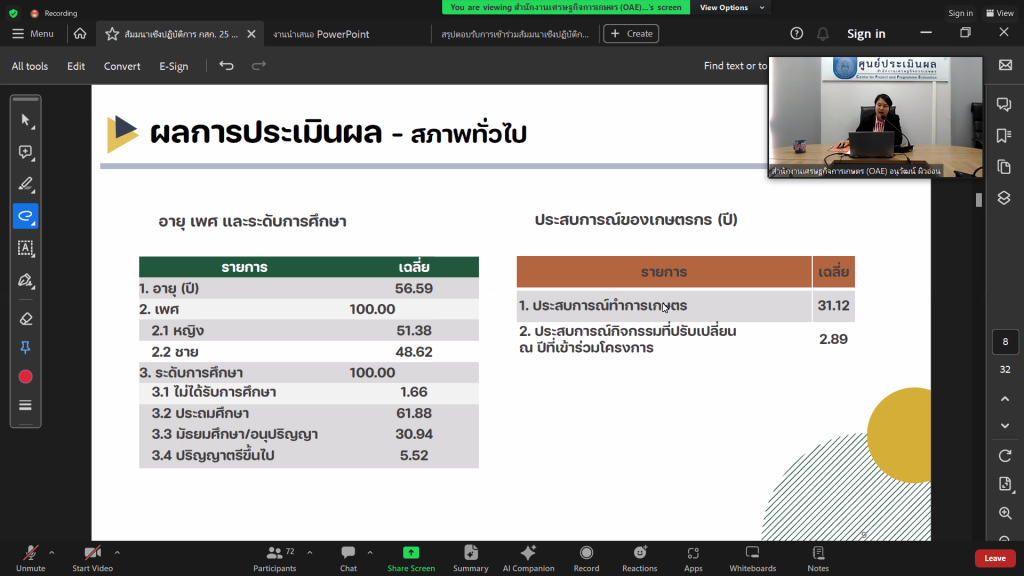1024x576 pixels.
Task: Open the Acrobat help question mark icon
Action: (x=796, y=34)
